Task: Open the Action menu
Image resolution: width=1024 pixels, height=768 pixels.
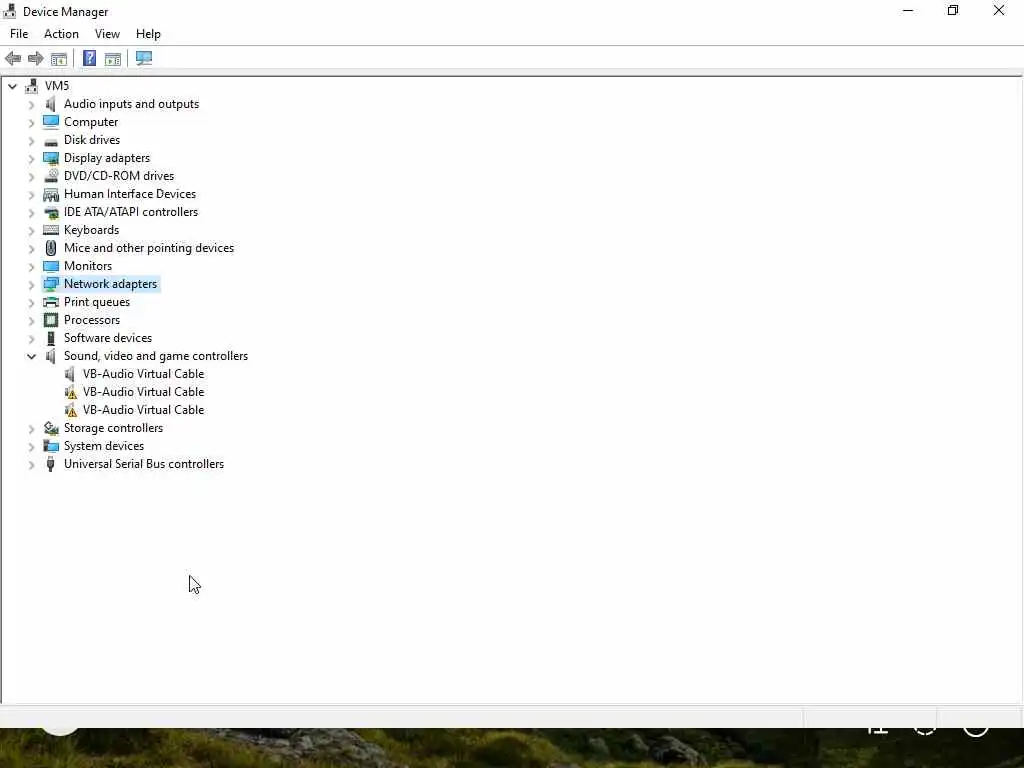Action: (x=61, y=34)
